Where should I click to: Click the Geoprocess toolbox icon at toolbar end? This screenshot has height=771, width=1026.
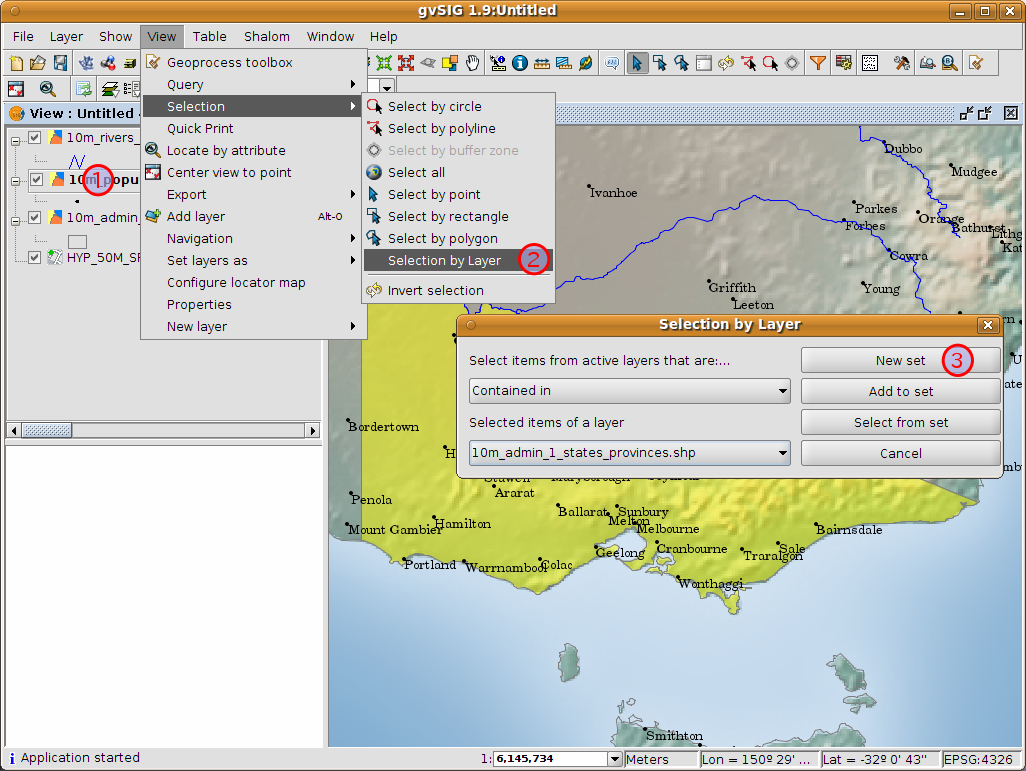coord(976,63)
